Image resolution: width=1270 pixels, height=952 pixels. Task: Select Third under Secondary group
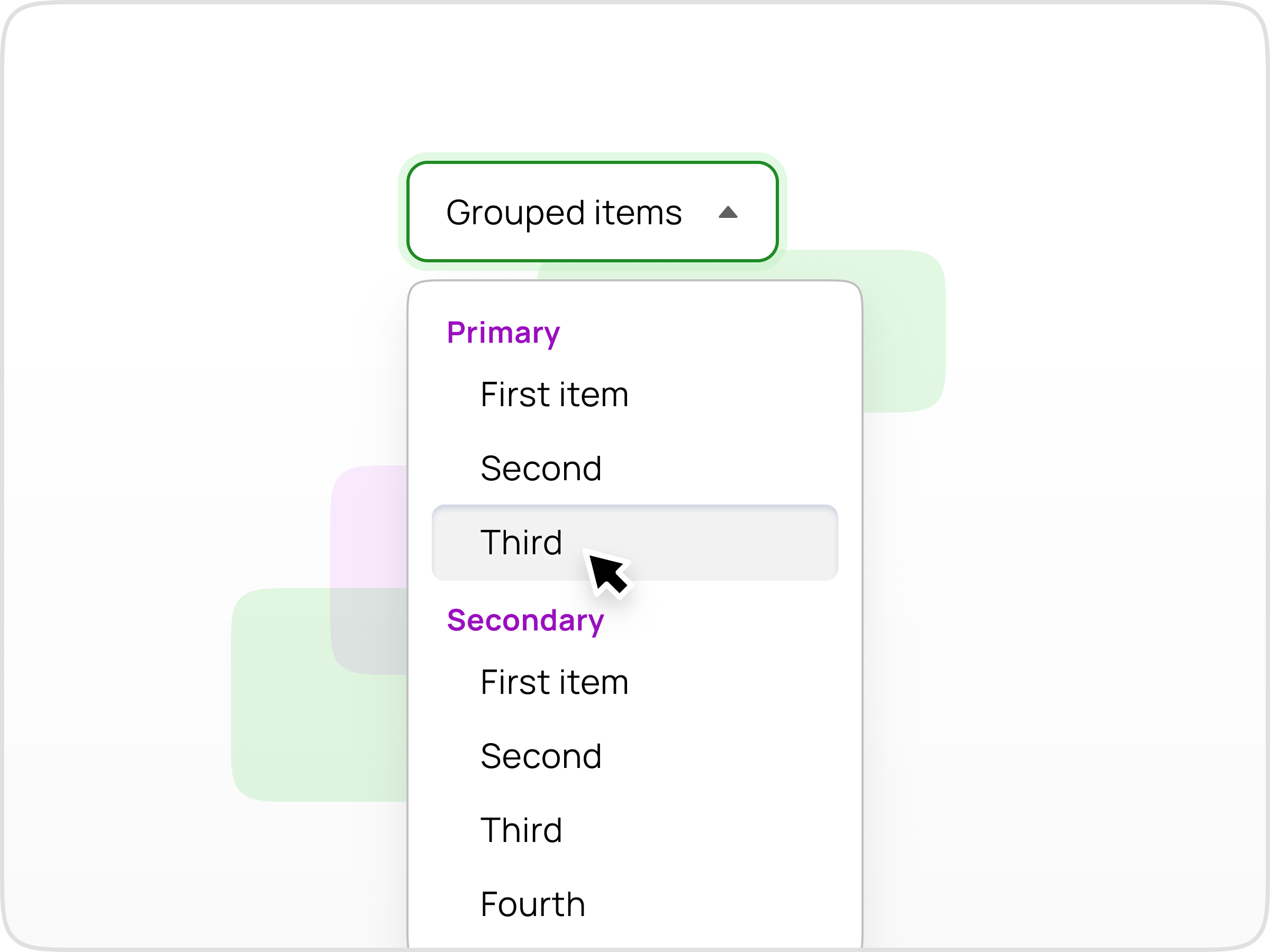point(521,830)
